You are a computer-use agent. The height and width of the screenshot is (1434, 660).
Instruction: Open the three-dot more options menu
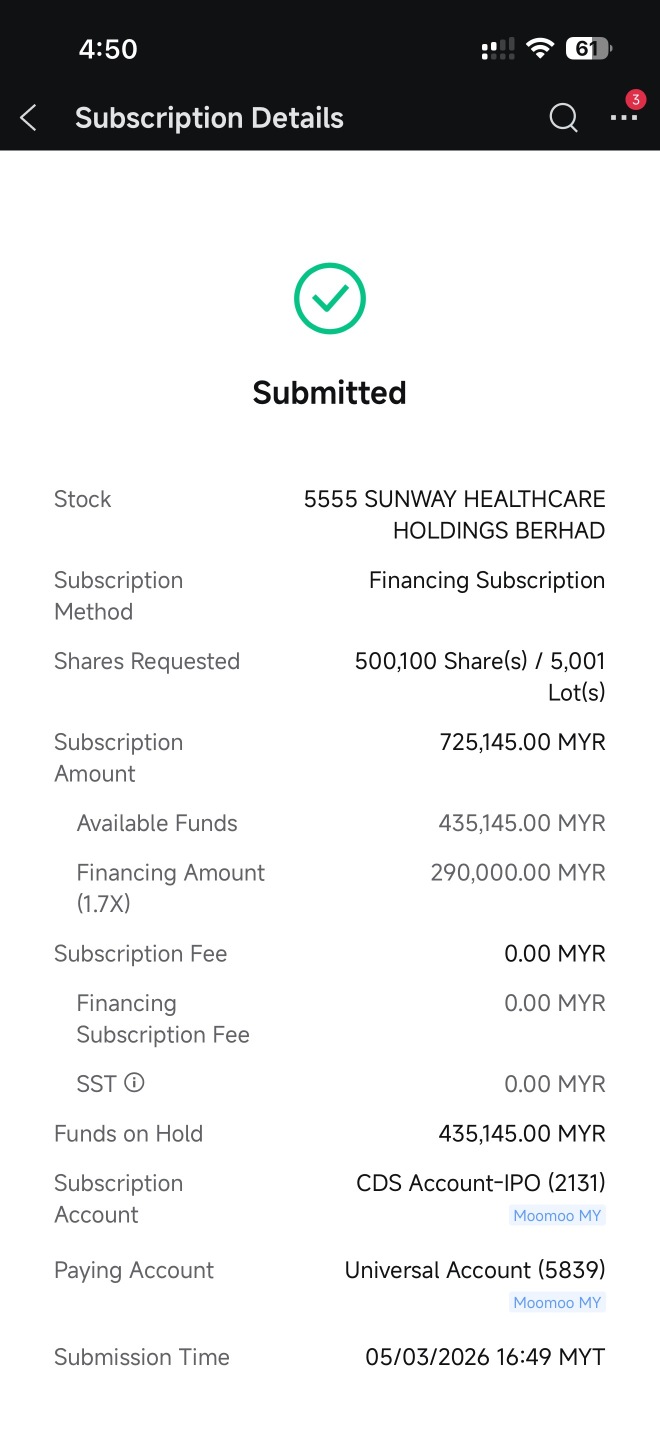(623, 118)
